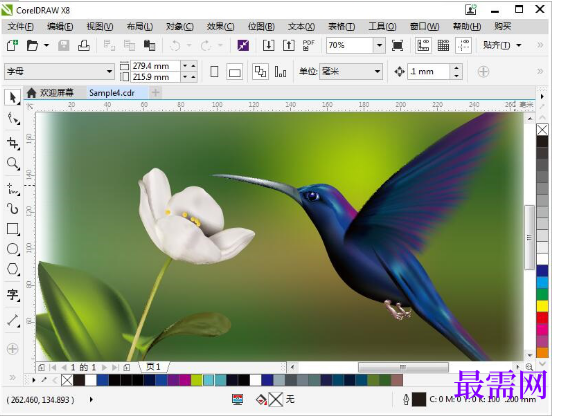Toggle Show Grid button
566x416 pixels.
coord(443,45)
